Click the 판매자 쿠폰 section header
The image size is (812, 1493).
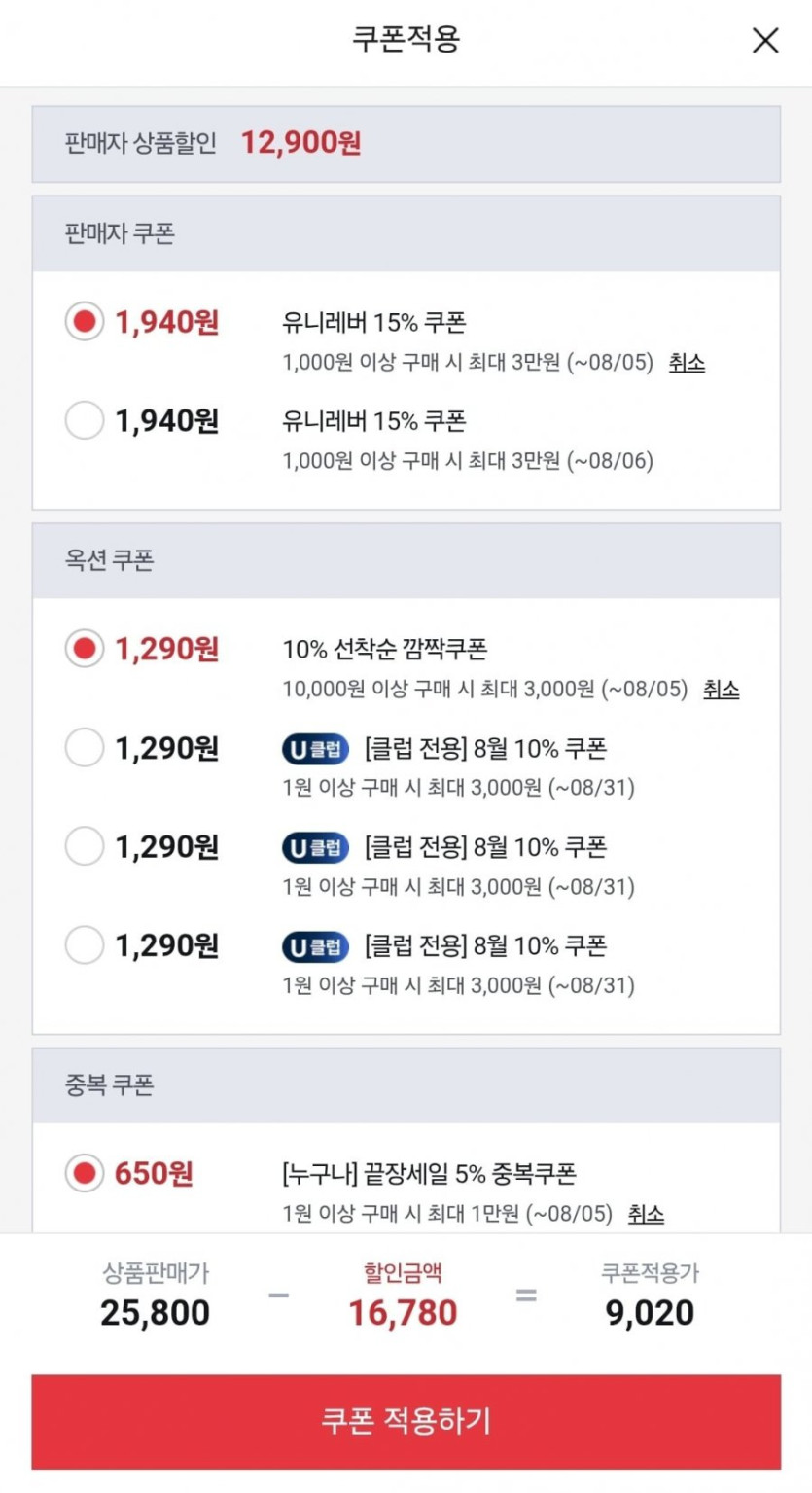click(x=406, y=234)
